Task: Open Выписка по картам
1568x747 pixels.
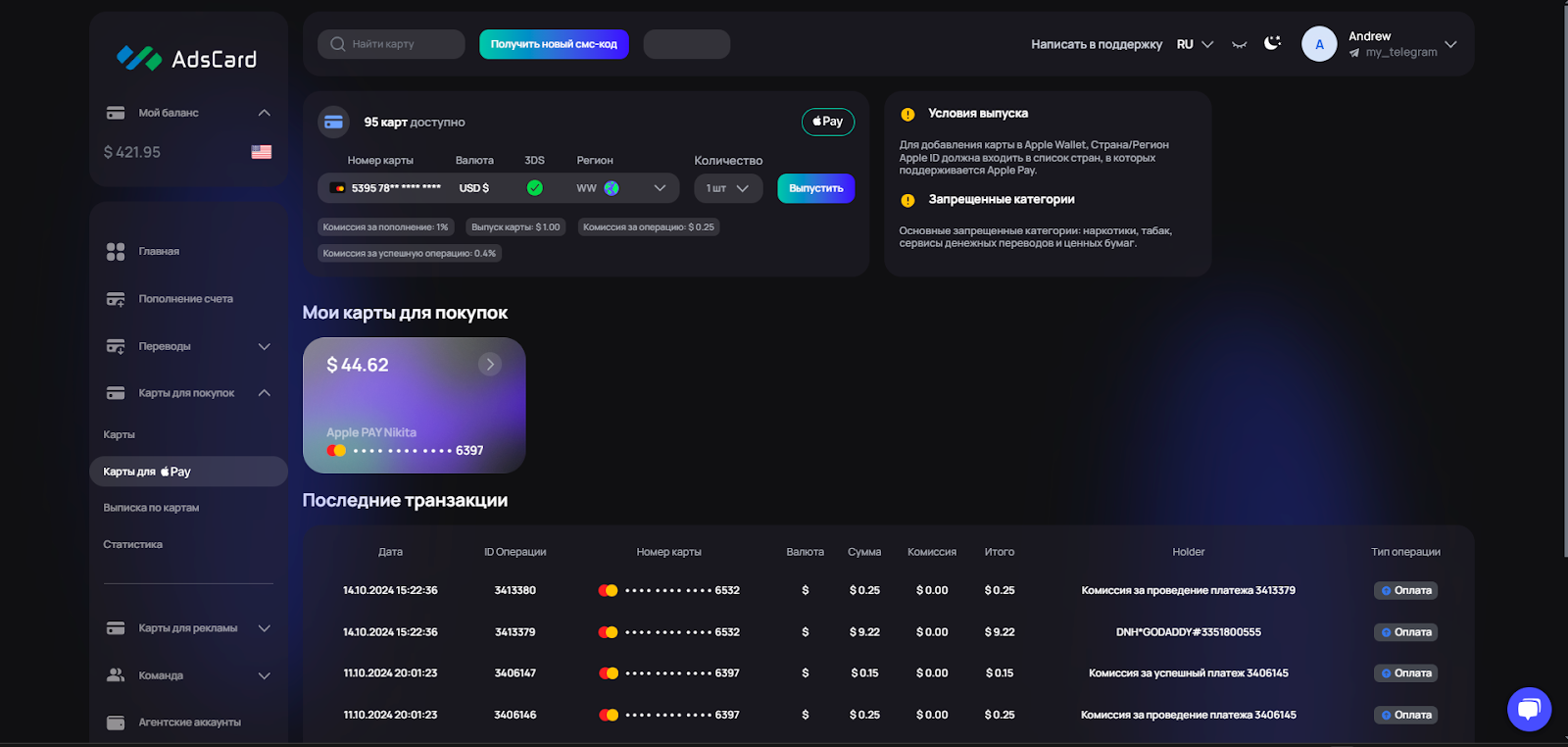Action: click(x=151, y=508)
